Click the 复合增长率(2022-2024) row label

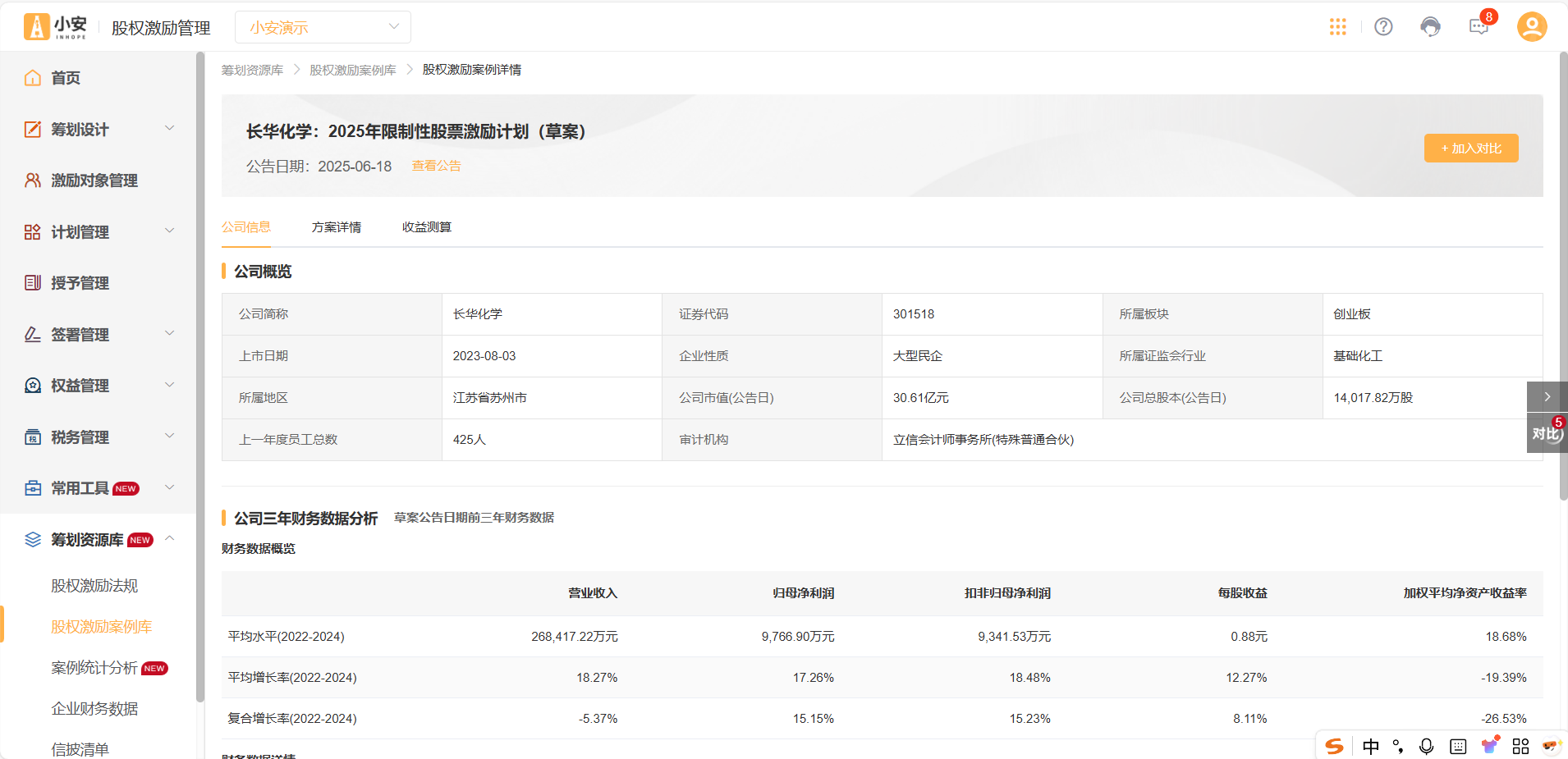(x=292, y=719)
